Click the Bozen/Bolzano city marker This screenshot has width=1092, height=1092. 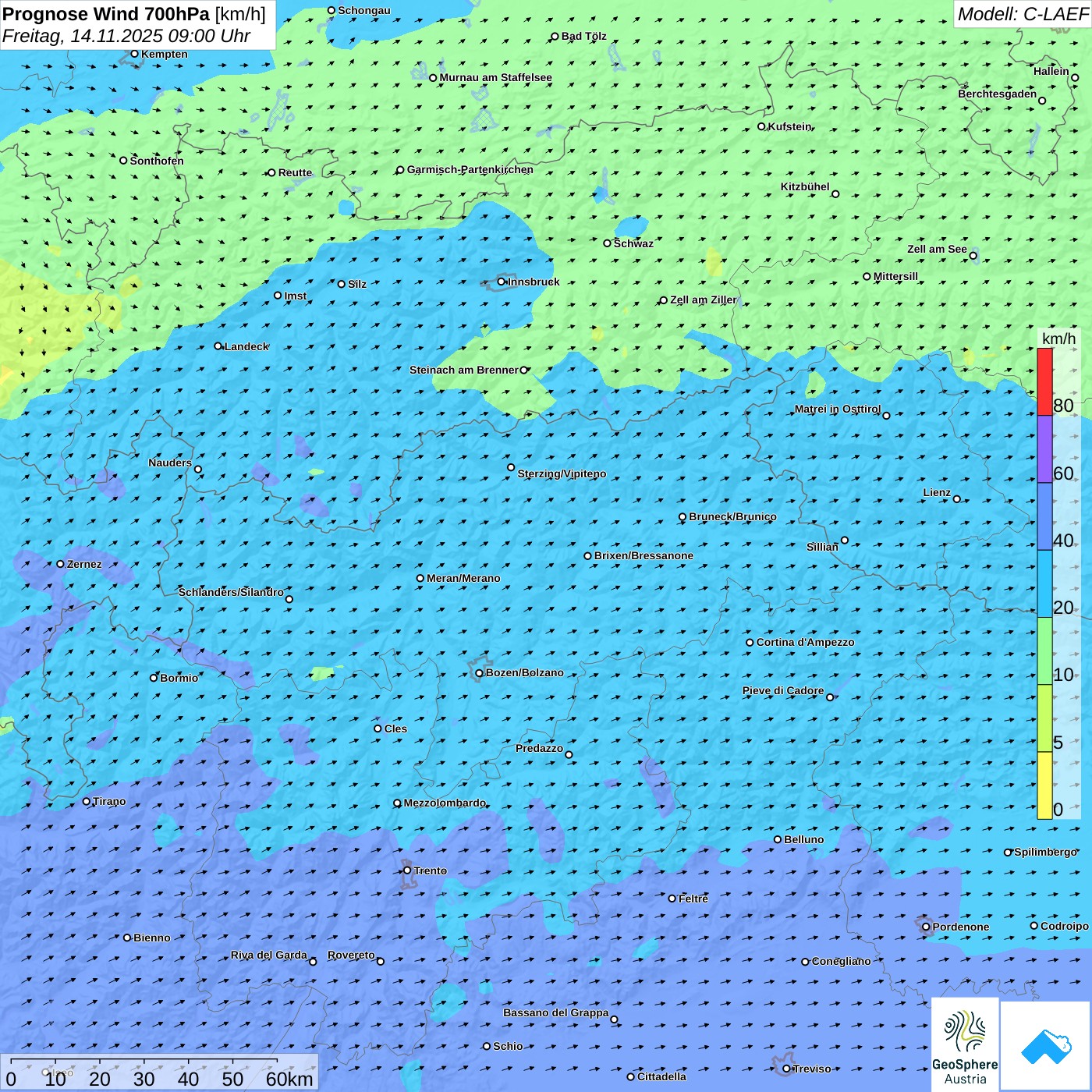[x=479, y=673]
